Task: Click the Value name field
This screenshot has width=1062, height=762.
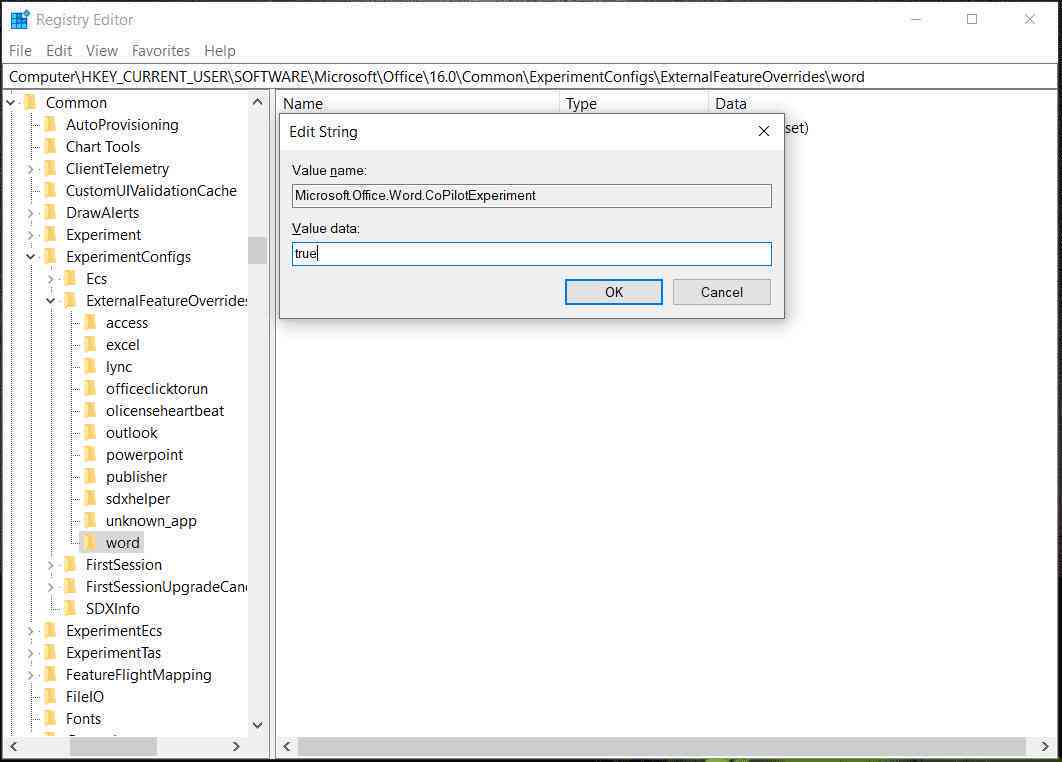Action: (532, 196)
